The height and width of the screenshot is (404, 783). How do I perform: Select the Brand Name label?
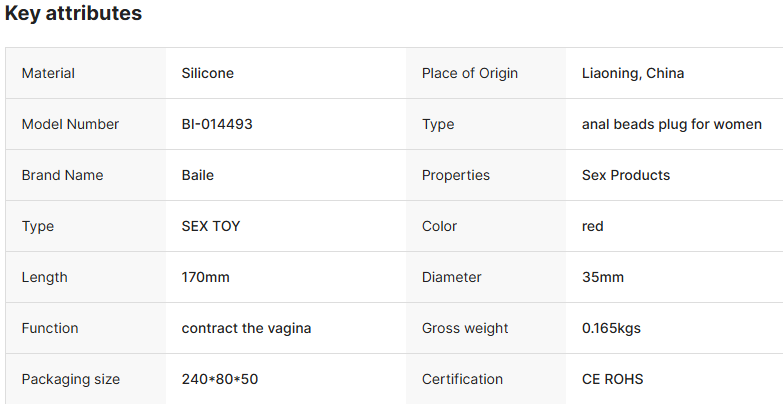[62, 175]
